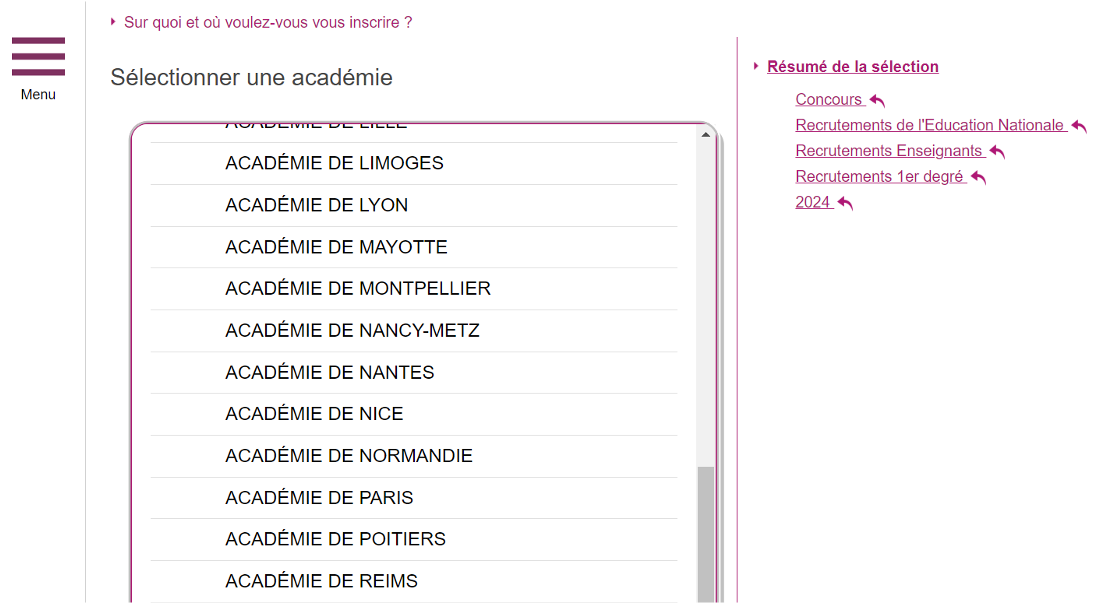Click the scroll up arrow of the academy list
The height and width of the screenshot is (604, 1118).
pyautogui.click(x=705, y=134)
